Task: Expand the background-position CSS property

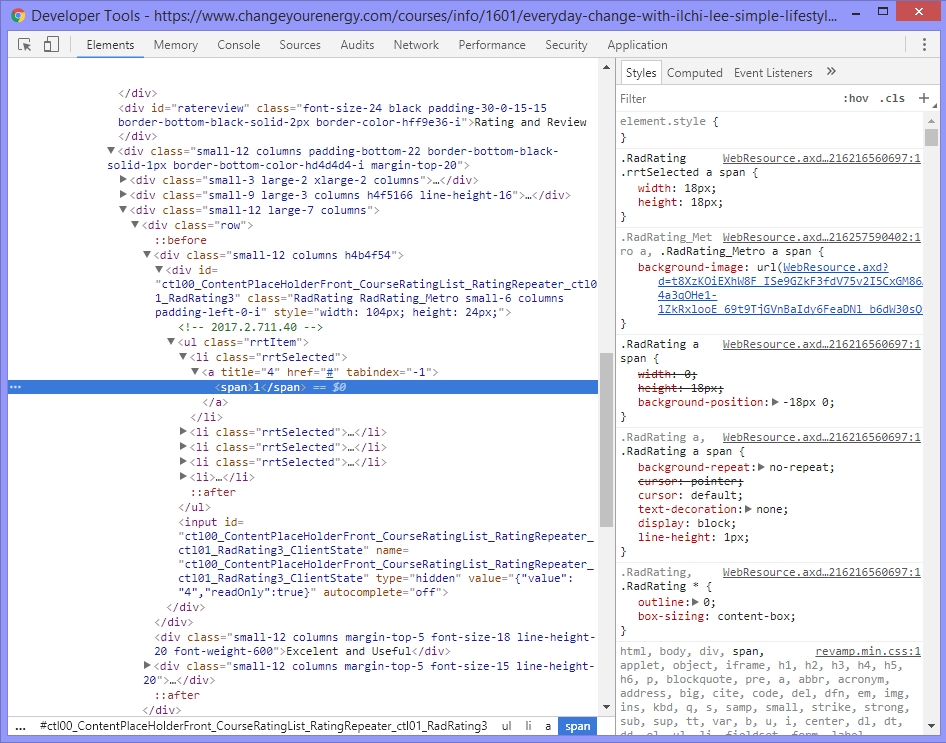Action: tap(777, 402)
